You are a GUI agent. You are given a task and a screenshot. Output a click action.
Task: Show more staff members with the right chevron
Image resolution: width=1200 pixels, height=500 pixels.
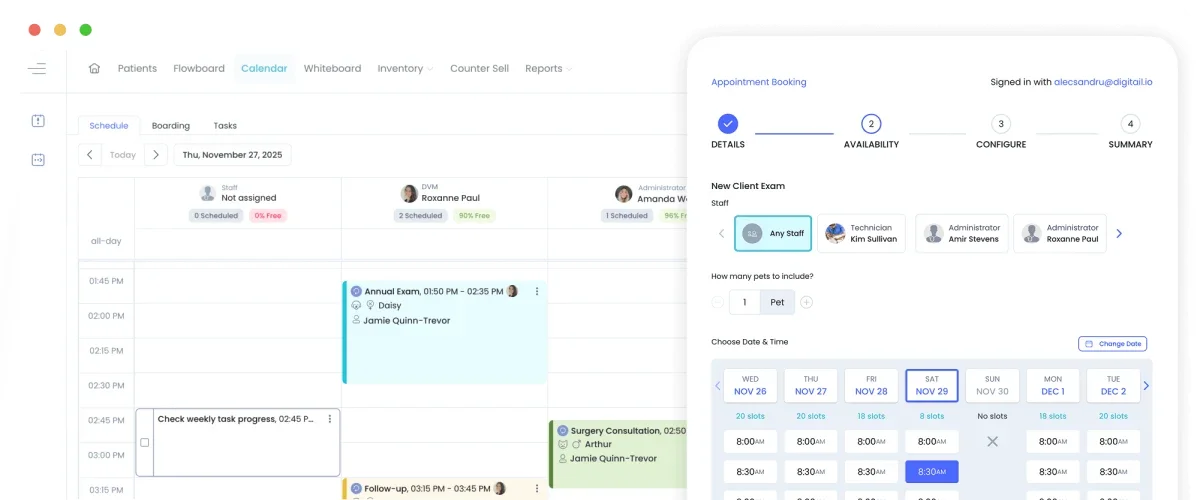click(x=1119, y=234)
